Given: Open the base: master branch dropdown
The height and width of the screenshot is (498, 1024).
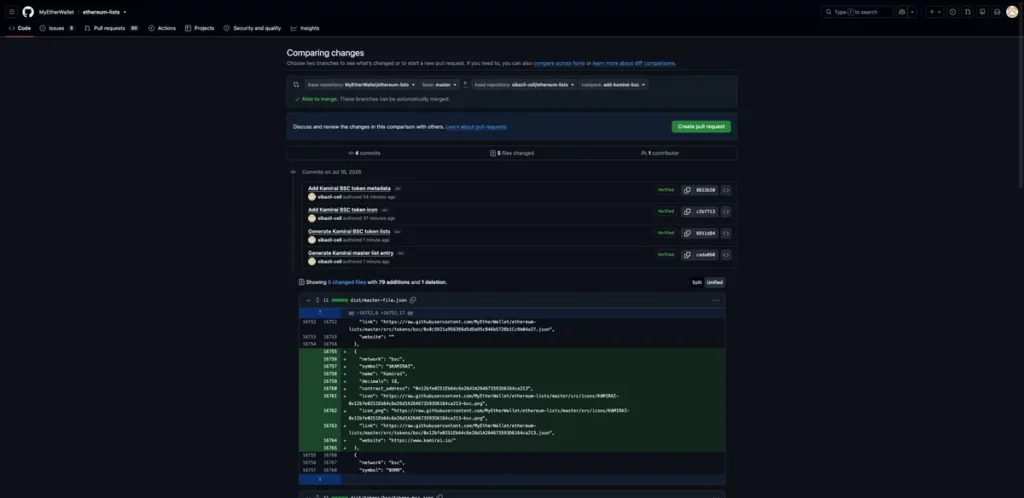Looking at the screenshot, I should pyautogui.click(x=439, y=85).
